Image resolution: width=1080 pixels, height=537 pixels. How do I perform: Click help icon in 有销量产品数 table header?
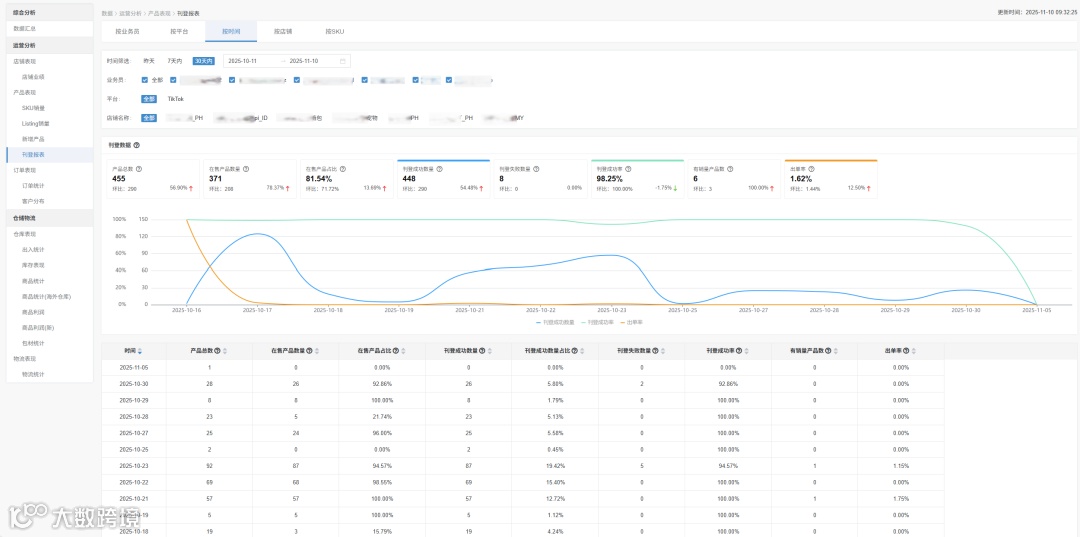(x=830, y=351)
